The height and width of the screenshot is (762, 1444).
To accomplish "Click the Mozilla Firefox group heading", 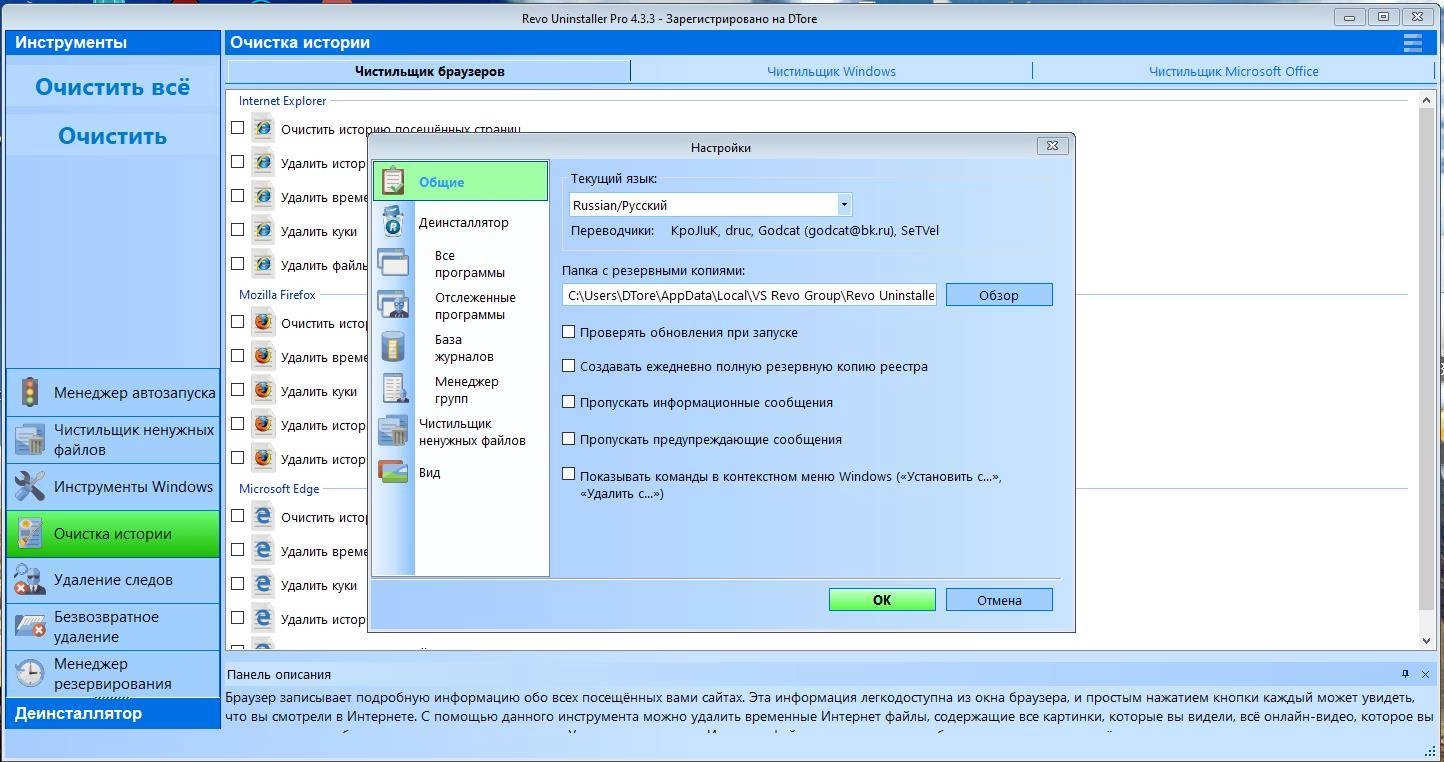I will [x=277, y=295].
